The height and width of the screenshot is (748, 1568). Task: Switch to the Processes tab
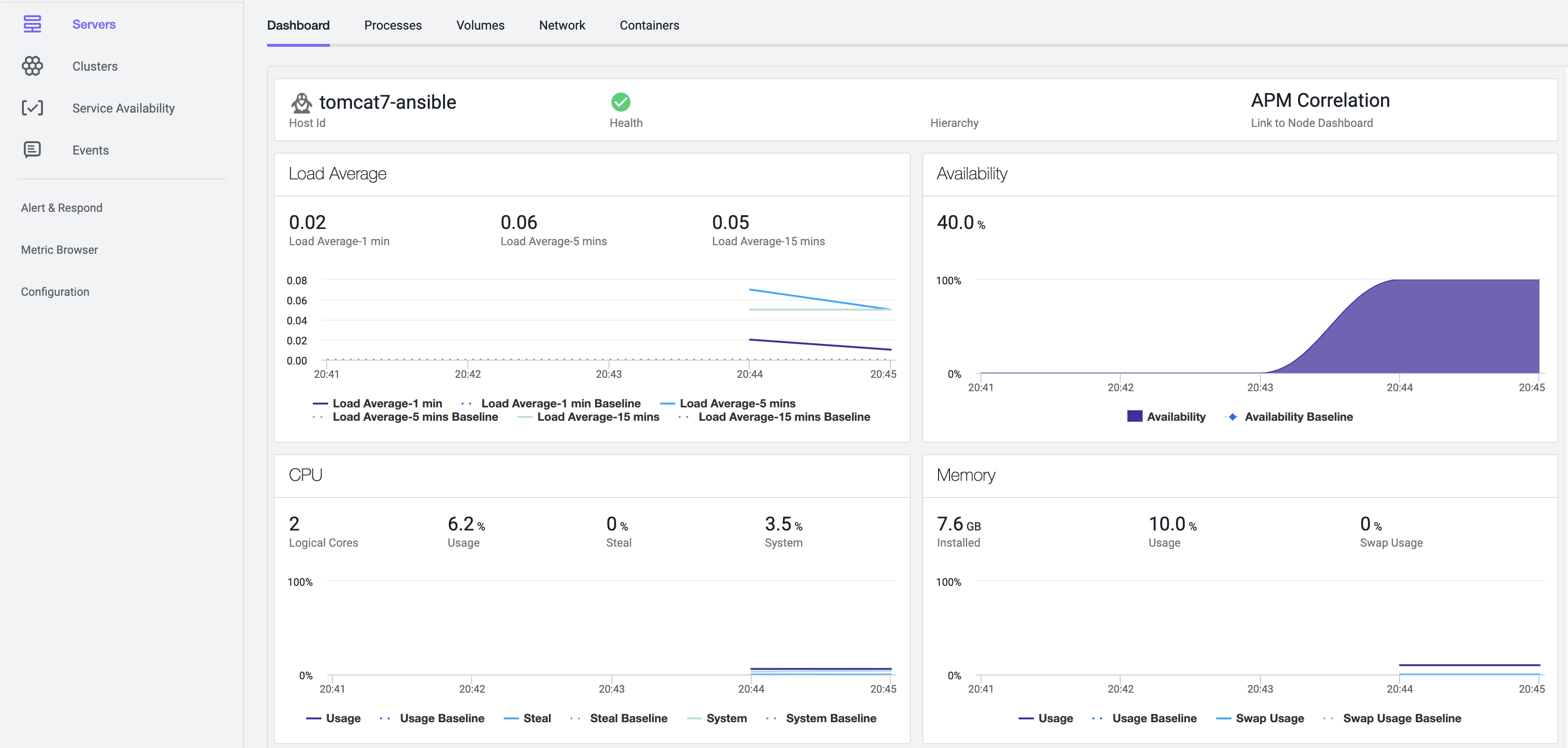click(392, 25)
